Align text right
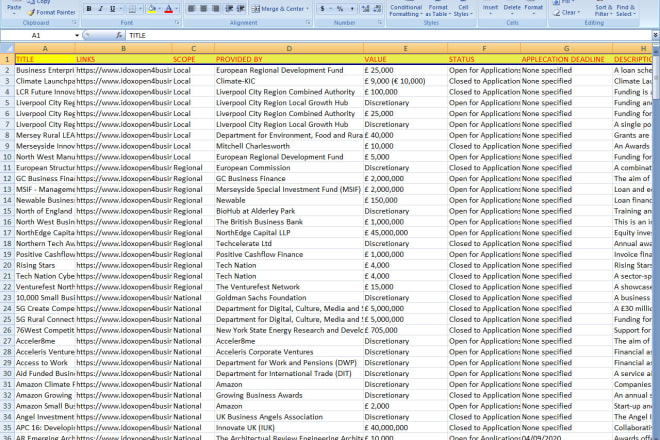 pos(216,9)
